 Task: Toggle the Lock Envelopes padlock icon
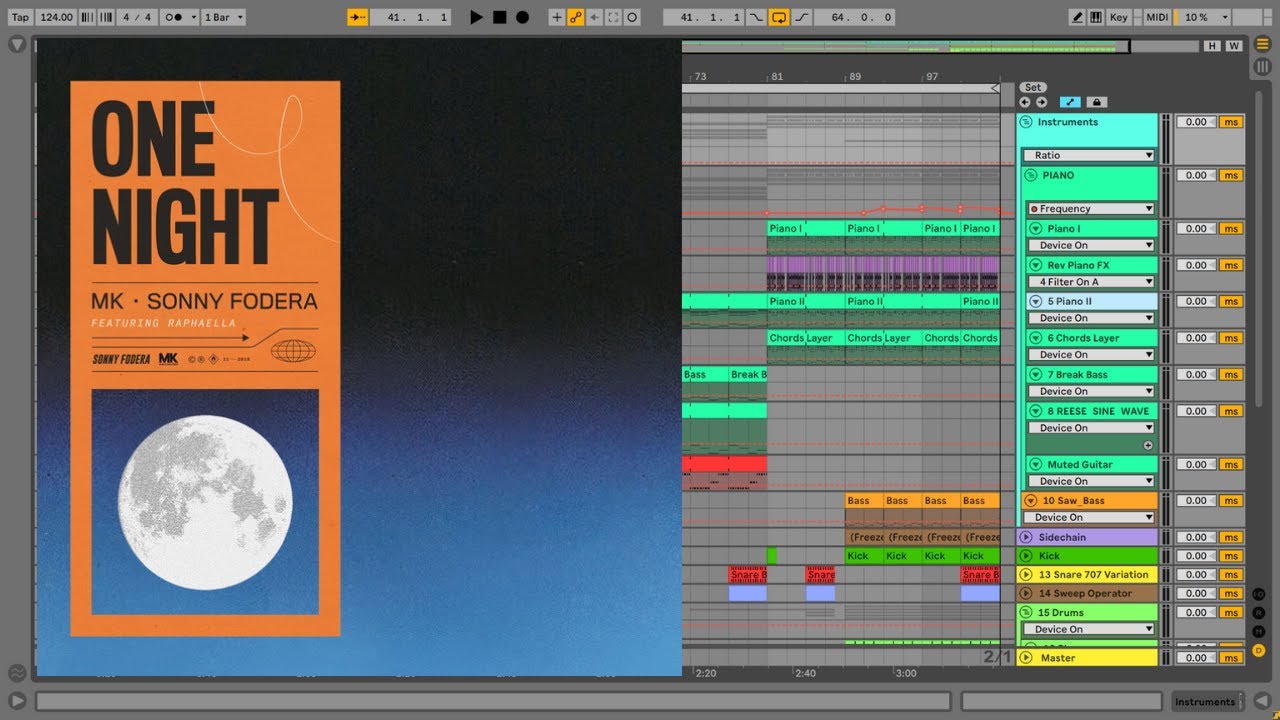[x=1096, y=102]
